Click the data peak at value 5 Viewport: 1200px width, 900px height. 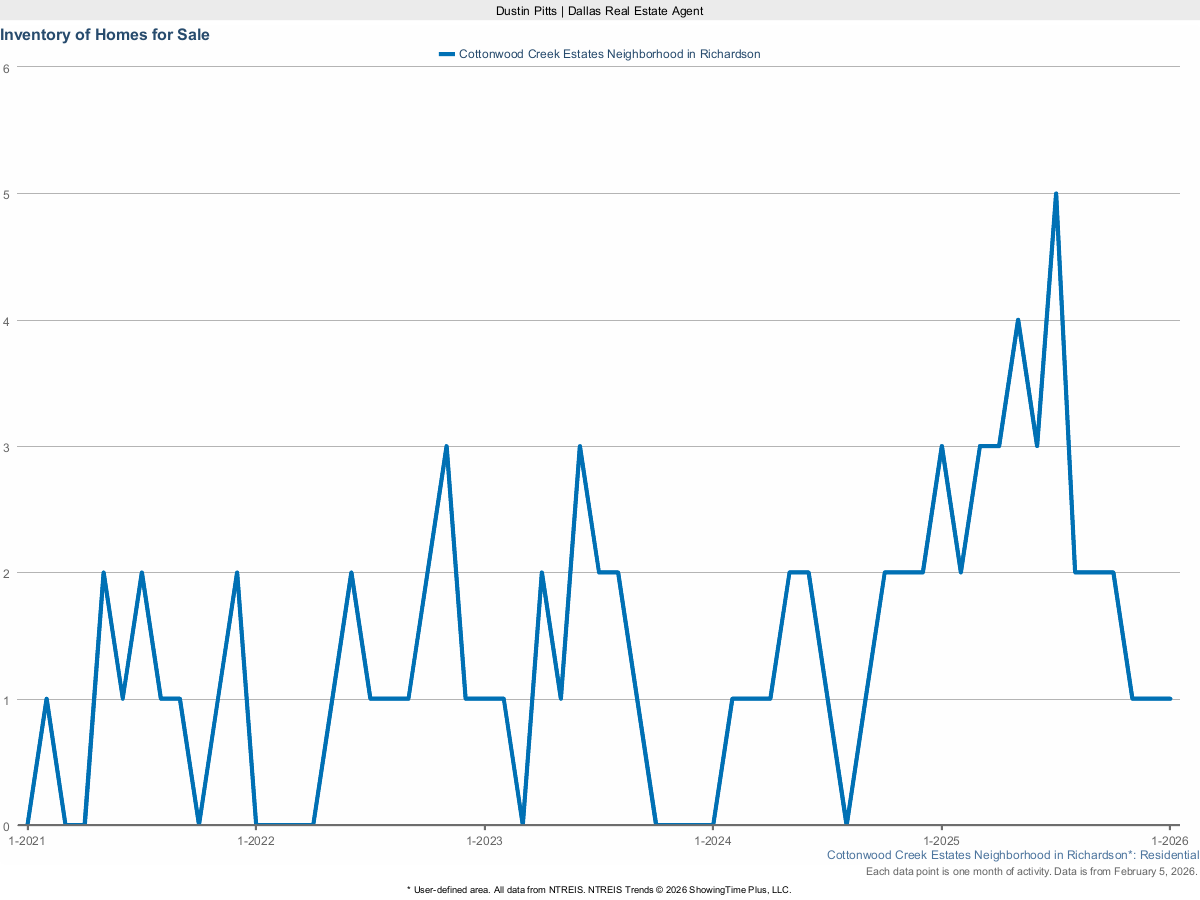[x=1055, y=194]
